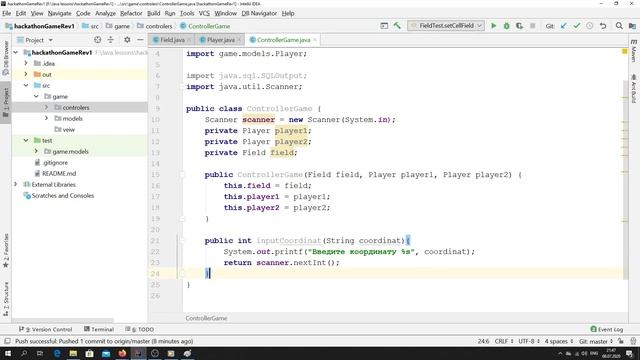Collapse the src folder
The image size is (640, 360).
coord(26,86)
